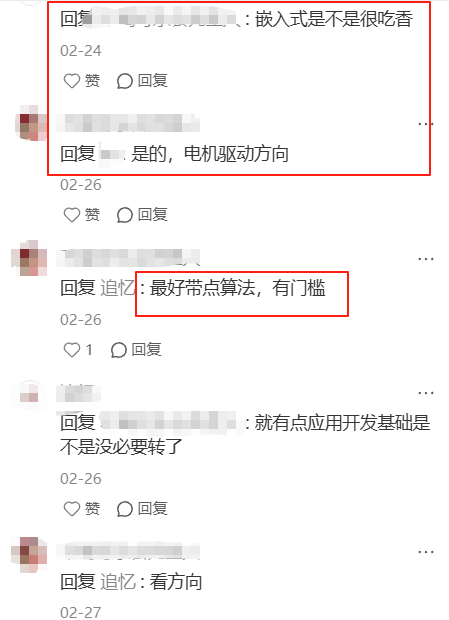This screenshot has width=449, height=620.
Task: Open more options for 电机驱动方向 comment
Action: pyautogui.click(x=426, y=124)
